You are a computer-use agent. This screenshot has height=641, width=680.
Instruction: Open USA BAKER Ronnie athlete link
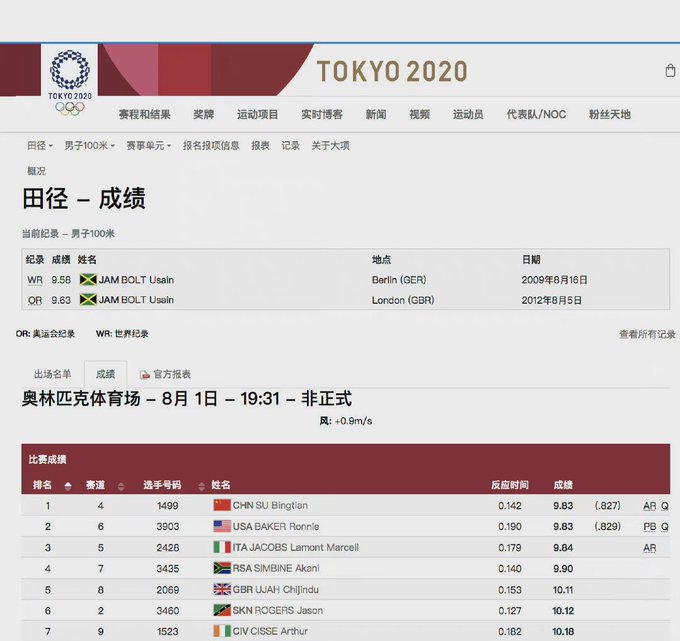(x=276, y=527)
